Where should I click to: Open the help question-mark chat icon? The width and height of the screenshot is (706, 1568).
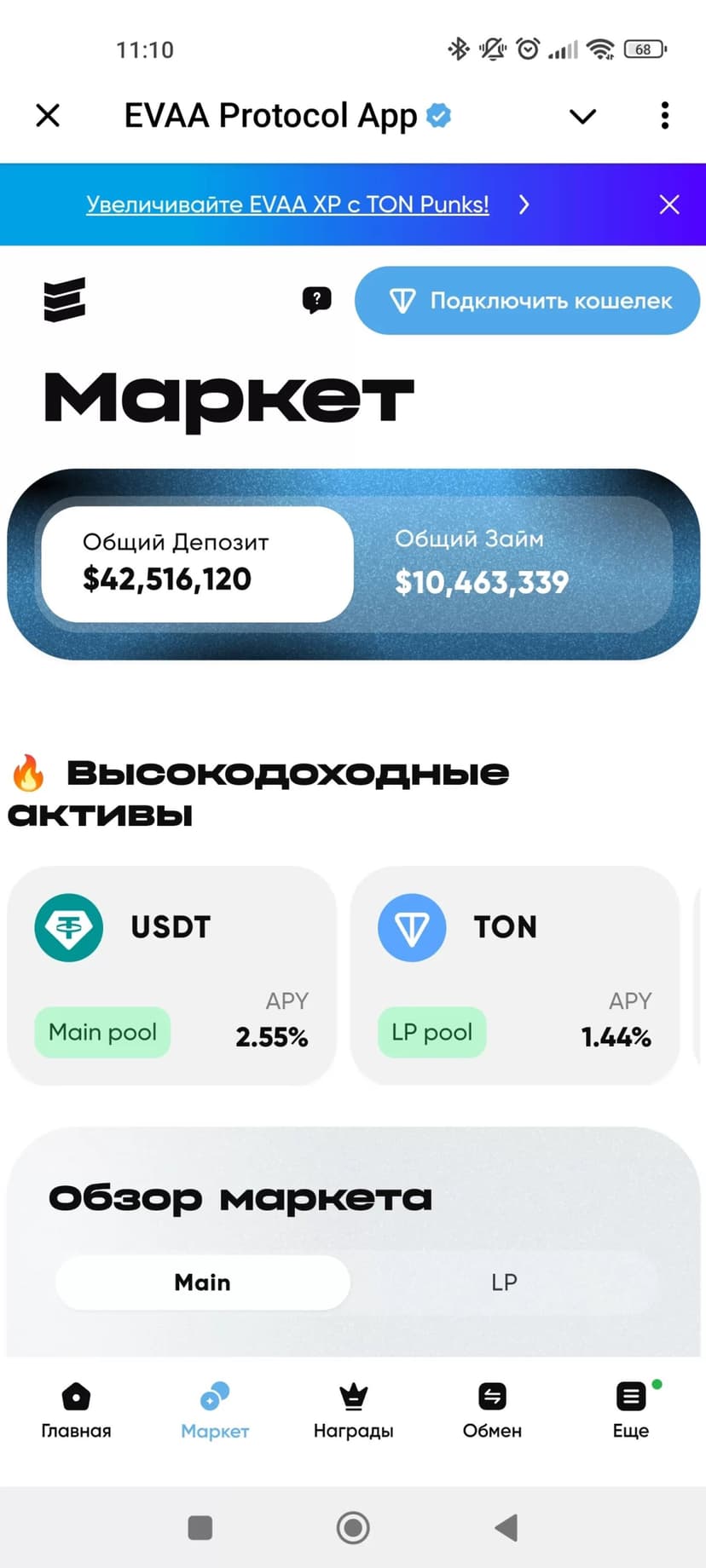tap(316, 299)
